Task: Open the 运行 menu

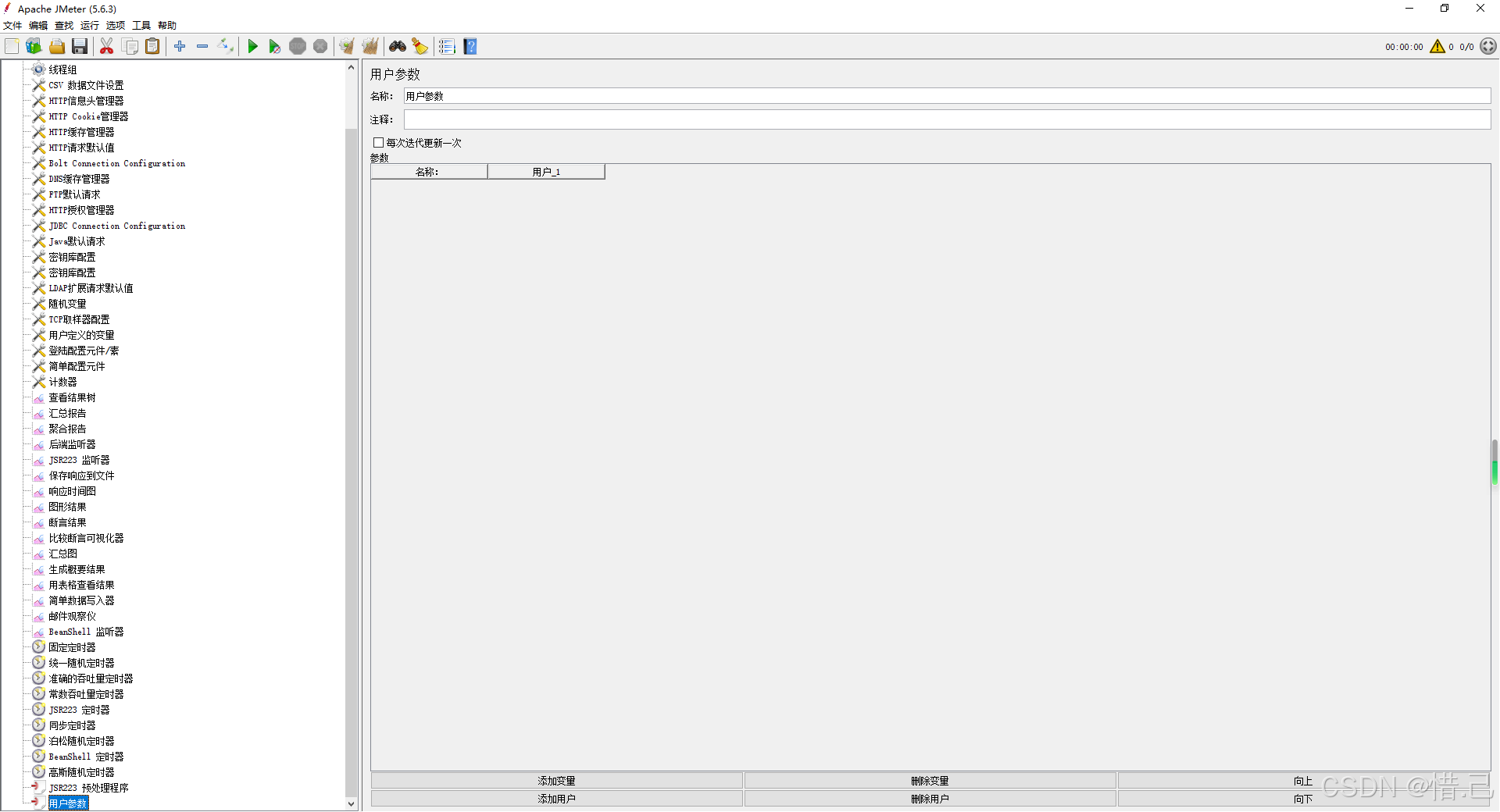Action: pyautogui.click(x=90, y=26)
